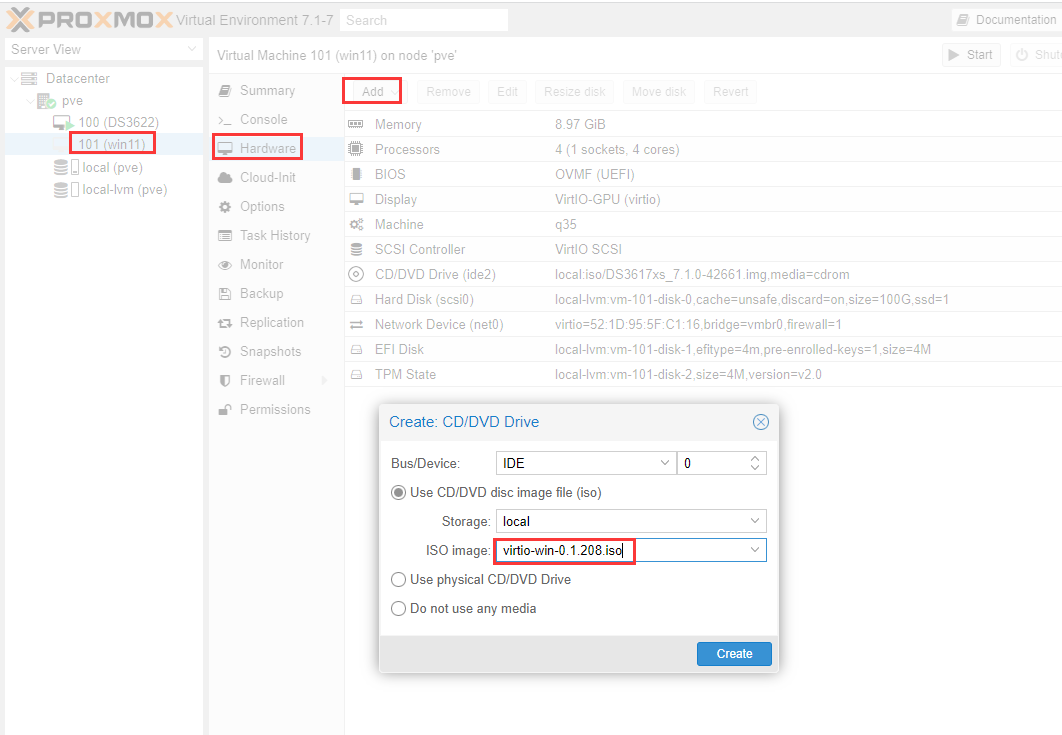Click the Cloud-Init cloud icon
The width and height of the screenshot is (1062, 735).
coord(224,178)
